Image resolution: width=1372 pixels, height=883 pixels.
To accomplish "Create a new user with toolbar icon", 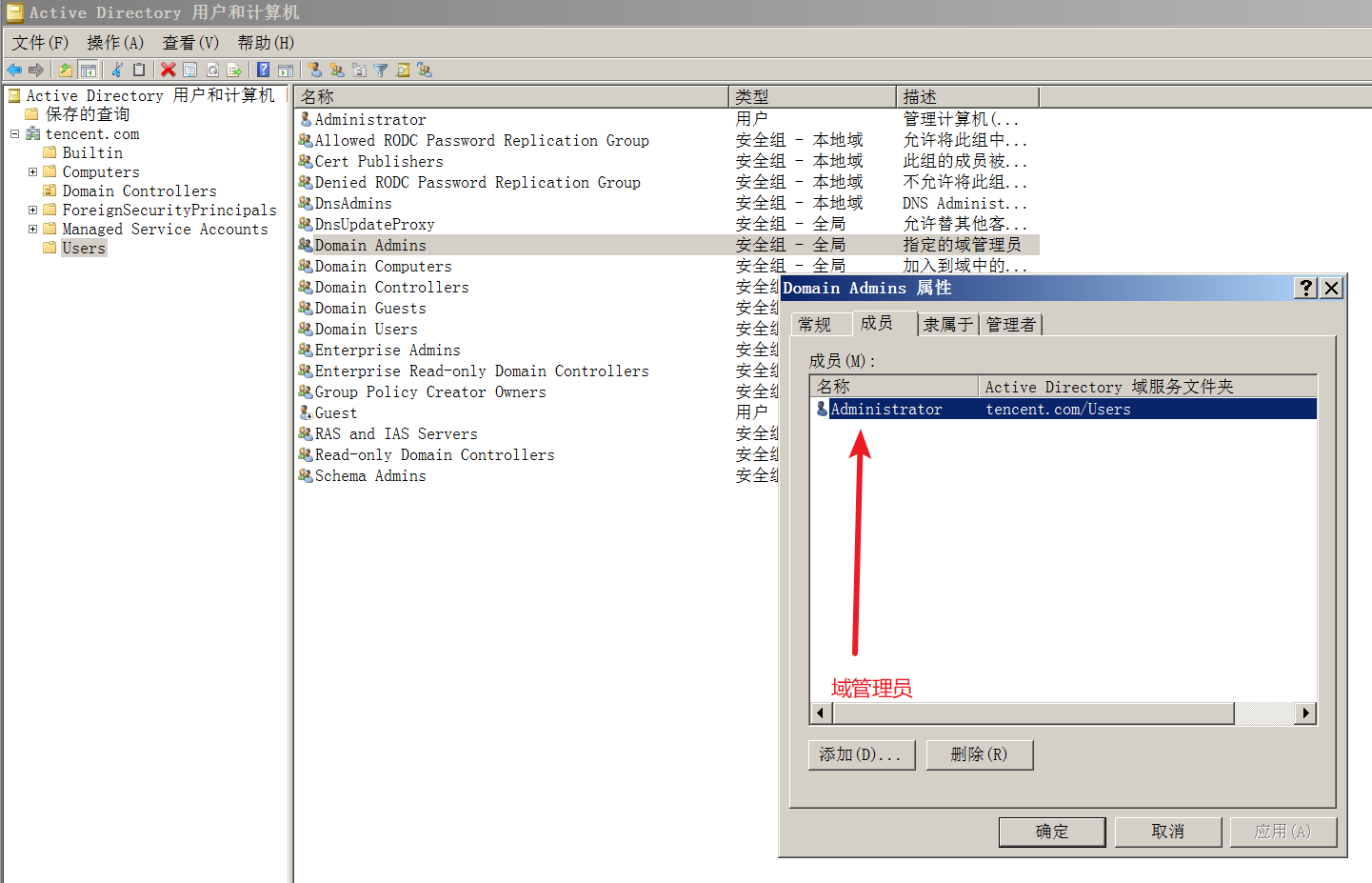I will click(315, 70).
